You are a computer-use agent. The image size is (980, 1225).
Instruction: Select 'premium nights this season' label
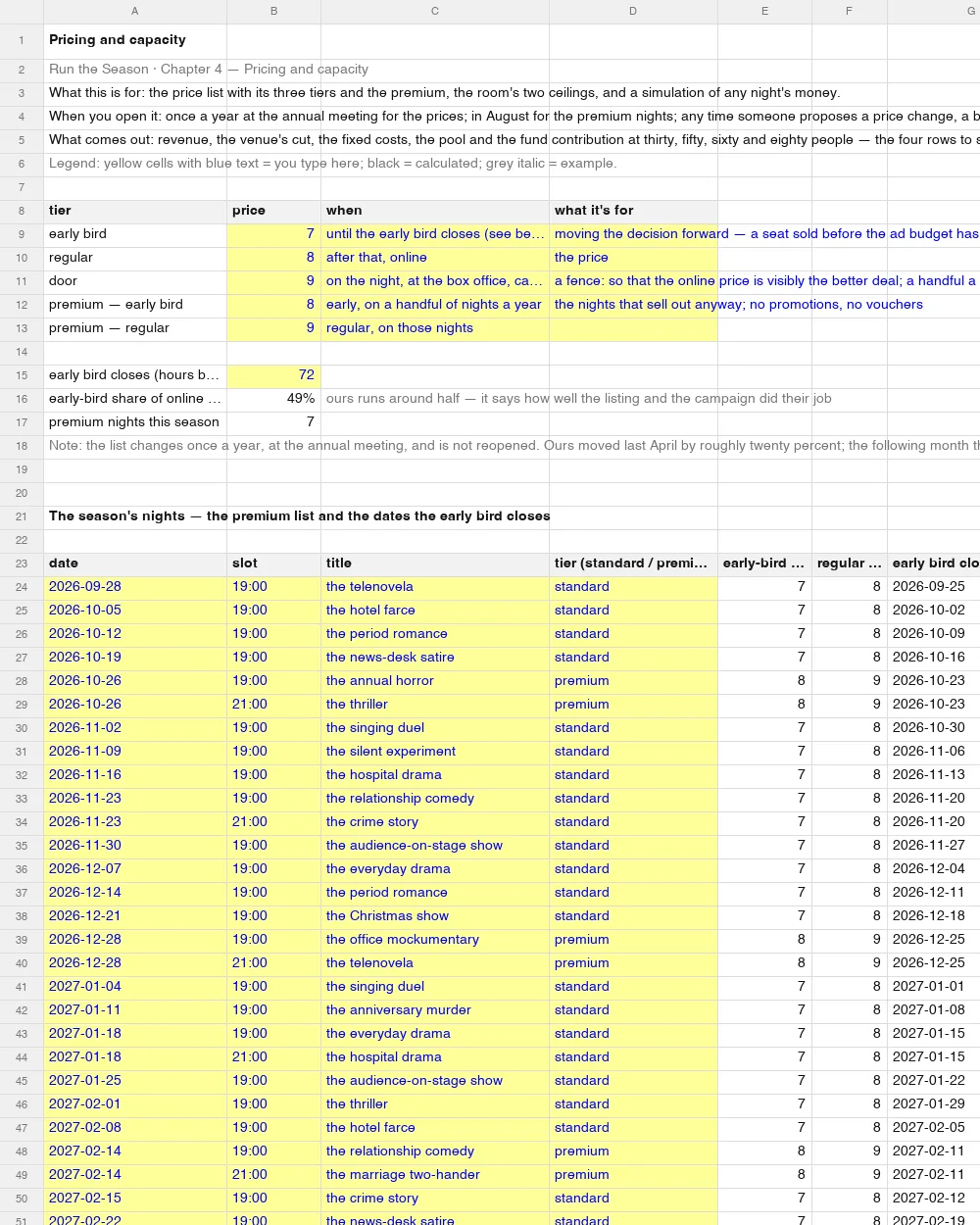pyautogui.click(x=135, y=422)
